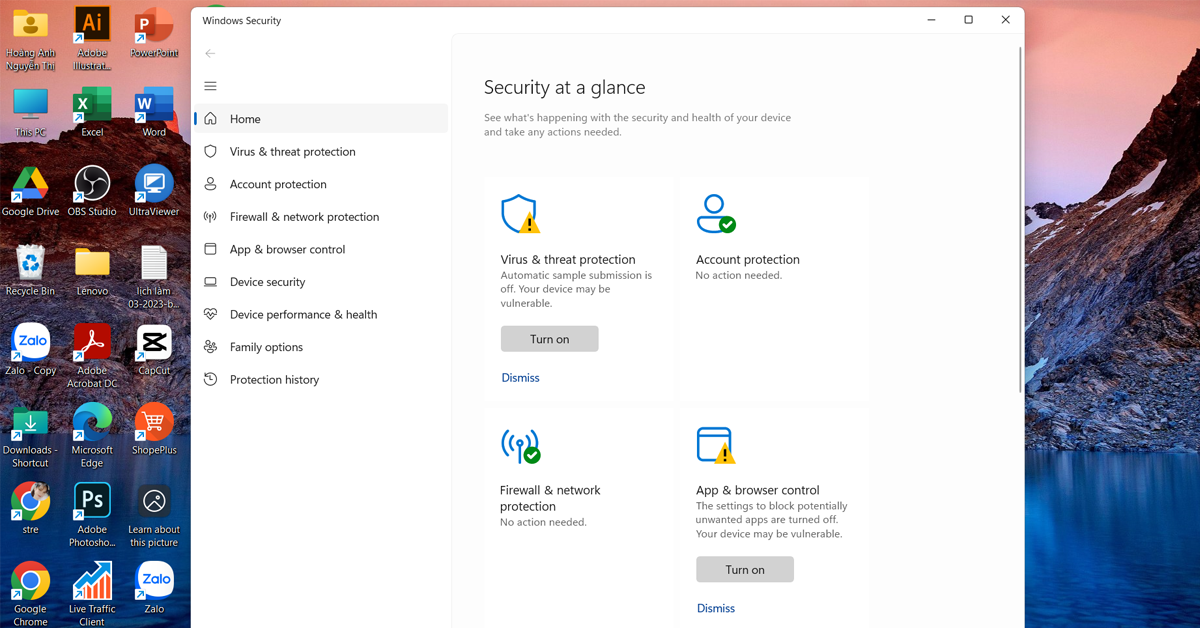
Task: Go to Firewall & network protection sidebar item
Action: [x=304, y=217]
